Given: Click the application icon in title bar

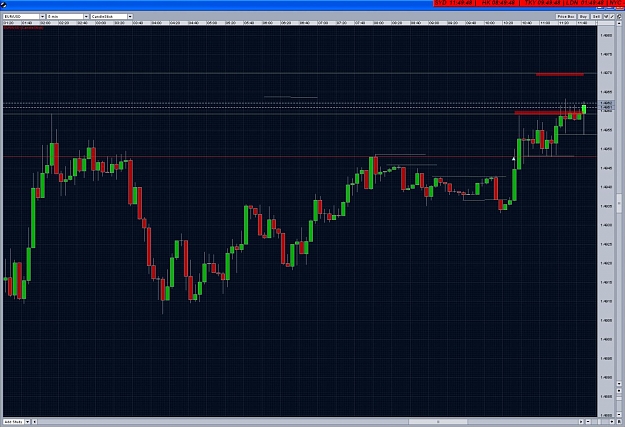Looking at the screenshot, I should point(4,5).
